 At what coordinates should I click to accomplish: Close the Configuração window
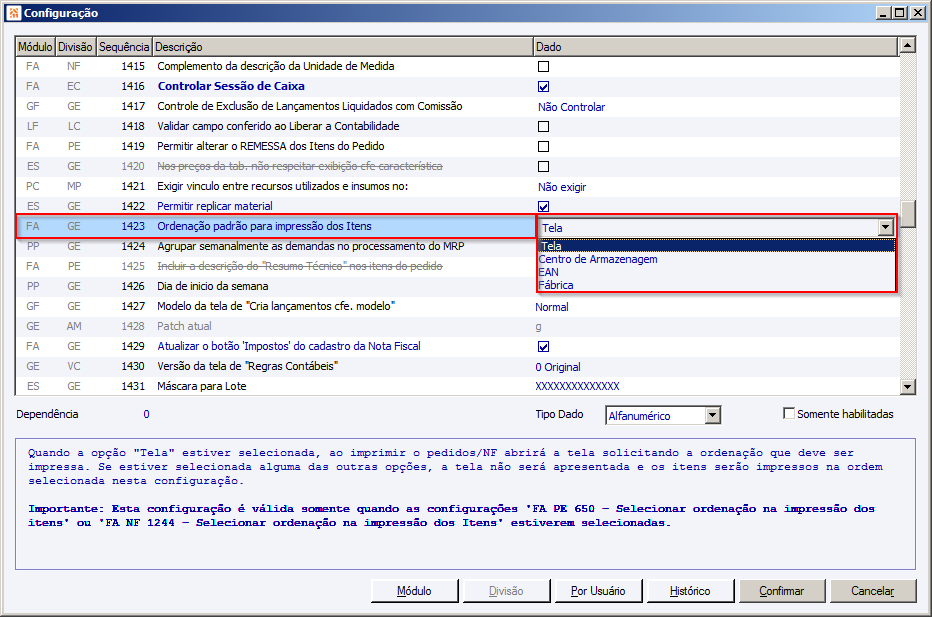[918, 12]
